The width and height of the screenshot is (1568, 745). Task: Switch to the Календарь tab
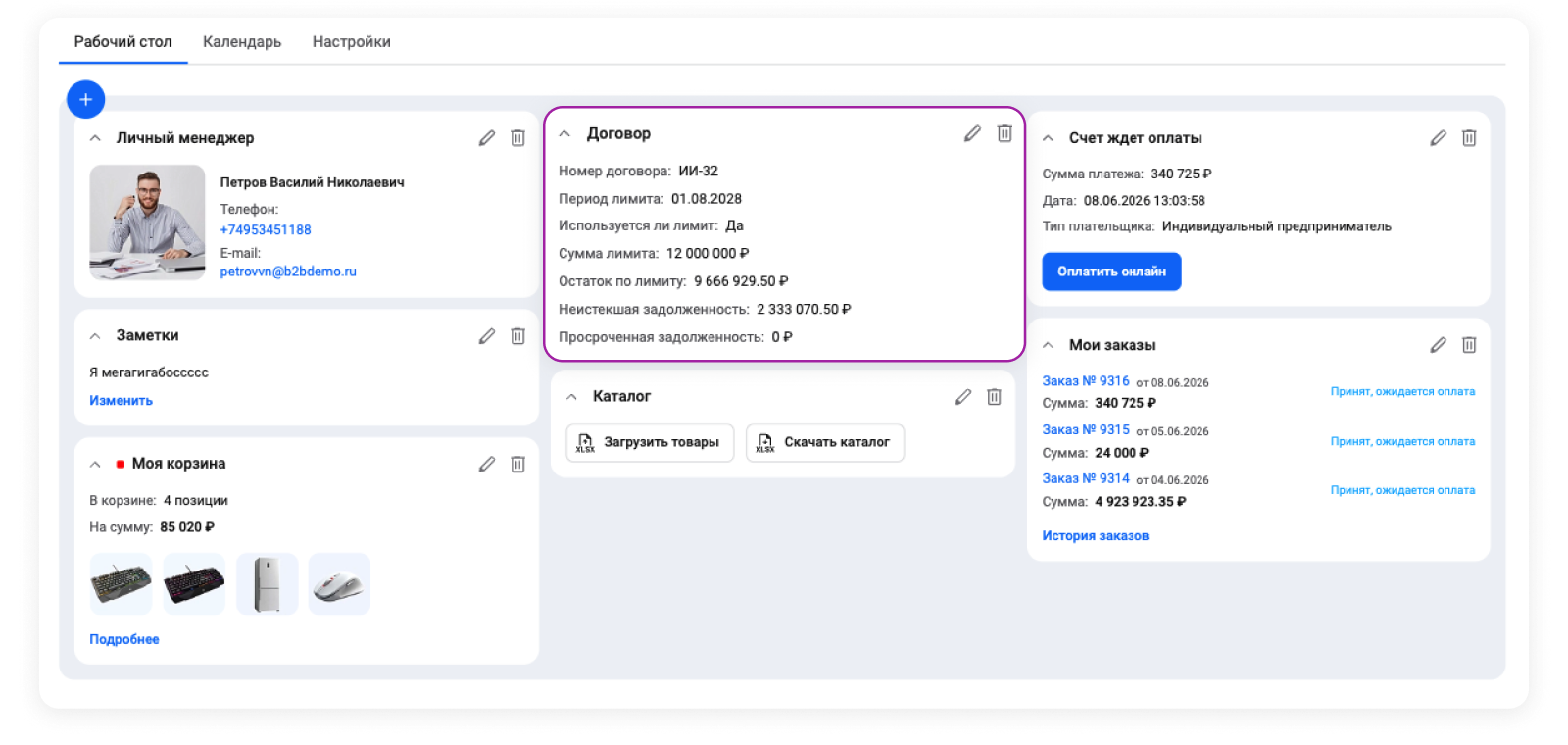click(x=242, y=42)
